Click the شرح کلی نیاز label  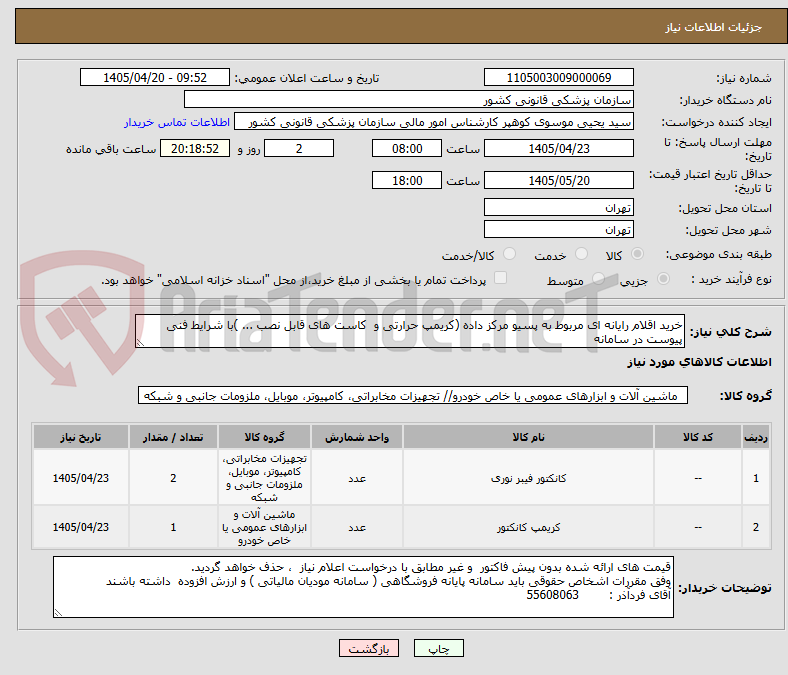(x=730, y=332)
